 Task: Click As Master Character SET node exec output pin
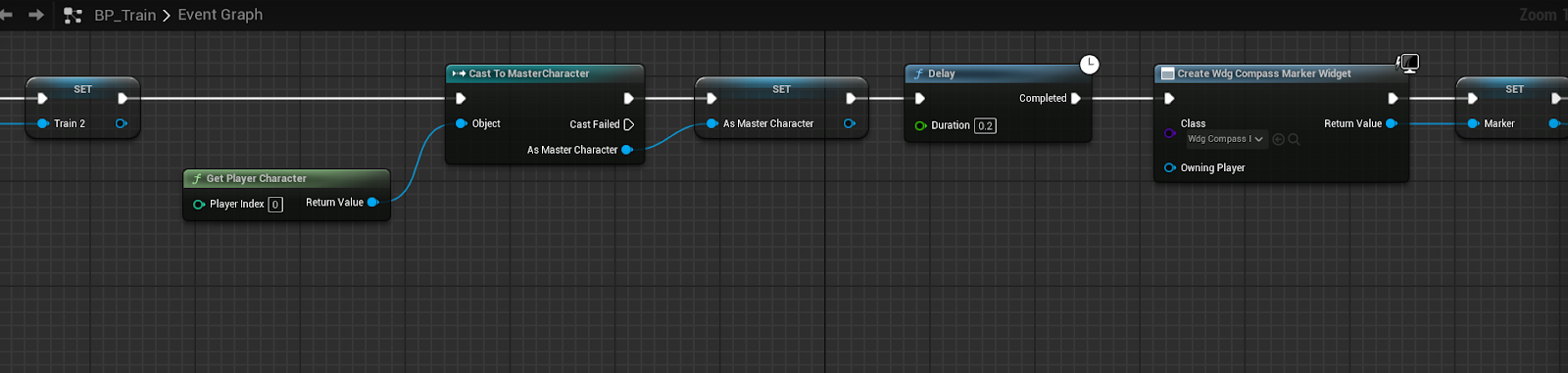pos(851,98)
